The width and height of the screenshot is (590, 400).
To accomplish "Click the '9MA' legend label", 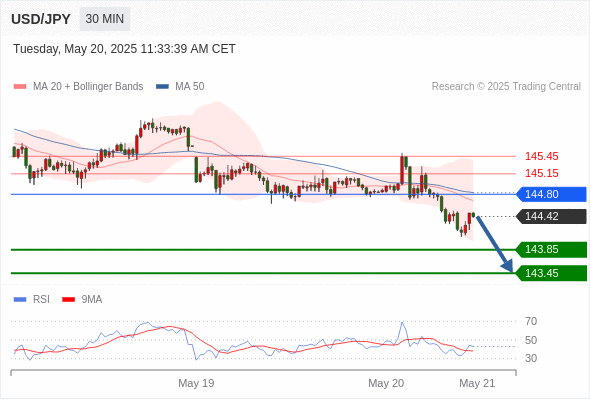I will [92, 300].
